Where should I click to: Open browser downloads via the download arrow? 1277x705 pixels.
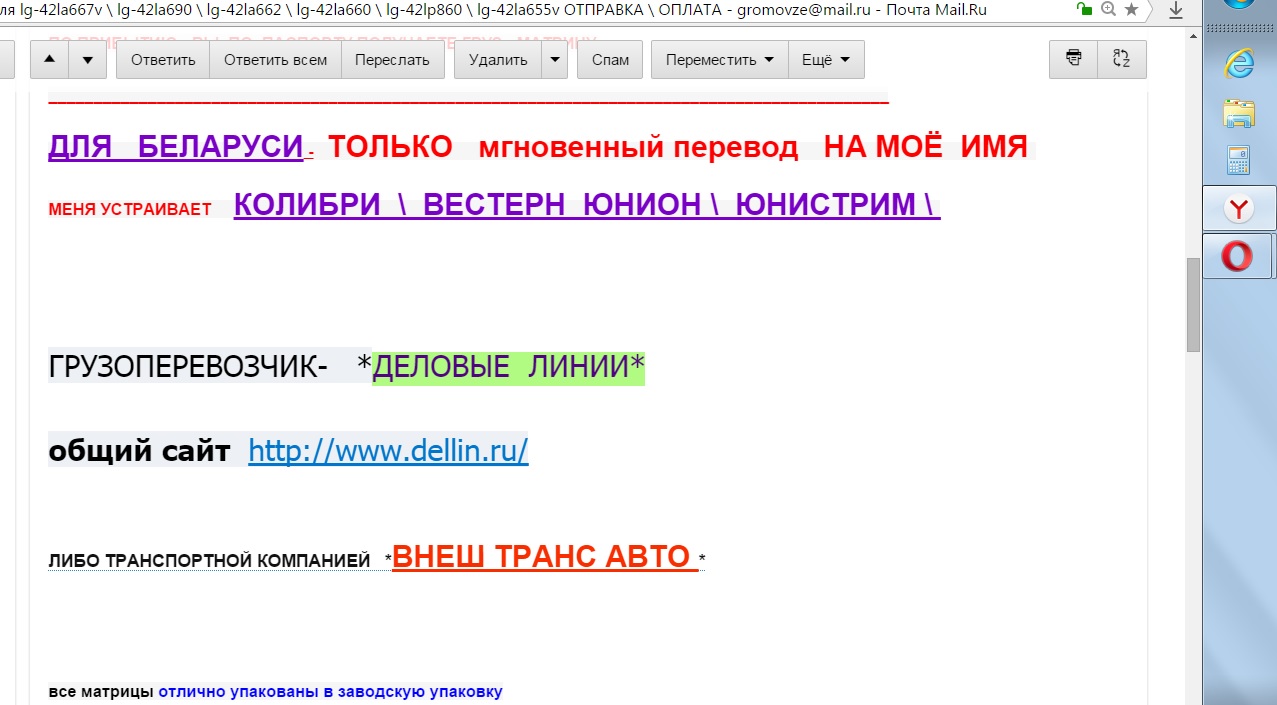[1175, 9]
